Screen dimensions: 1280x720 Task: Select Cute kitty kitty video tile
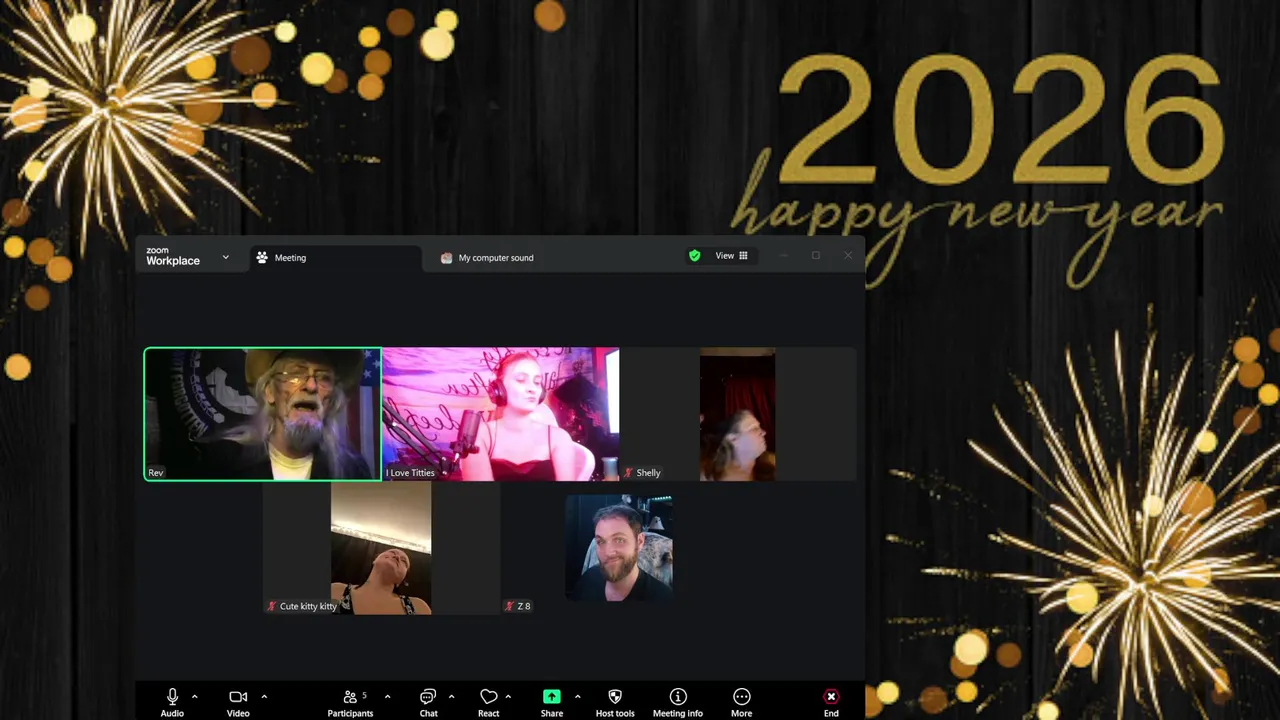(x=381, y=548)
